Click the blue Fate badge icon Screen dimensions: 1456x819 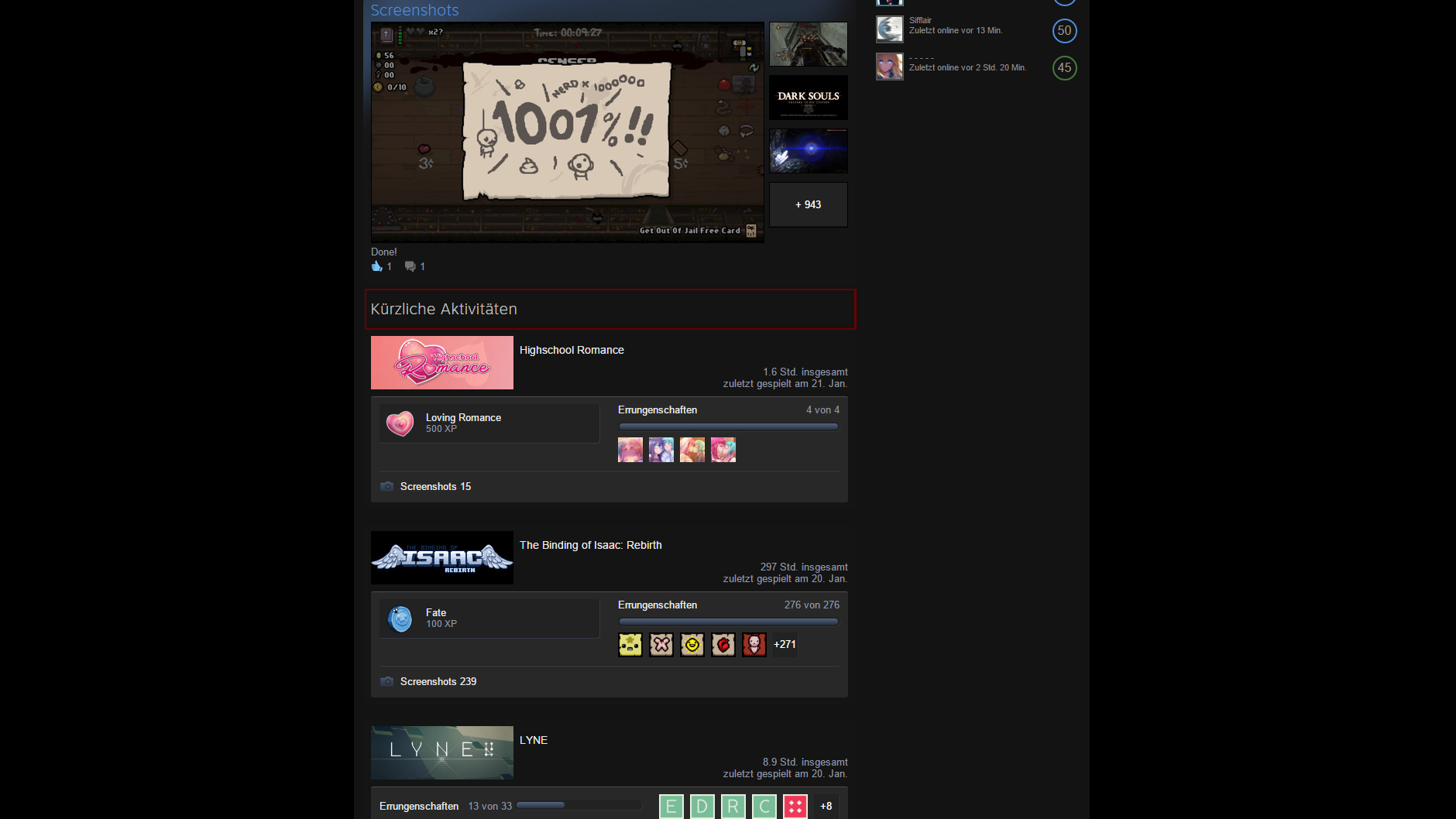click(x=400, y=619)
